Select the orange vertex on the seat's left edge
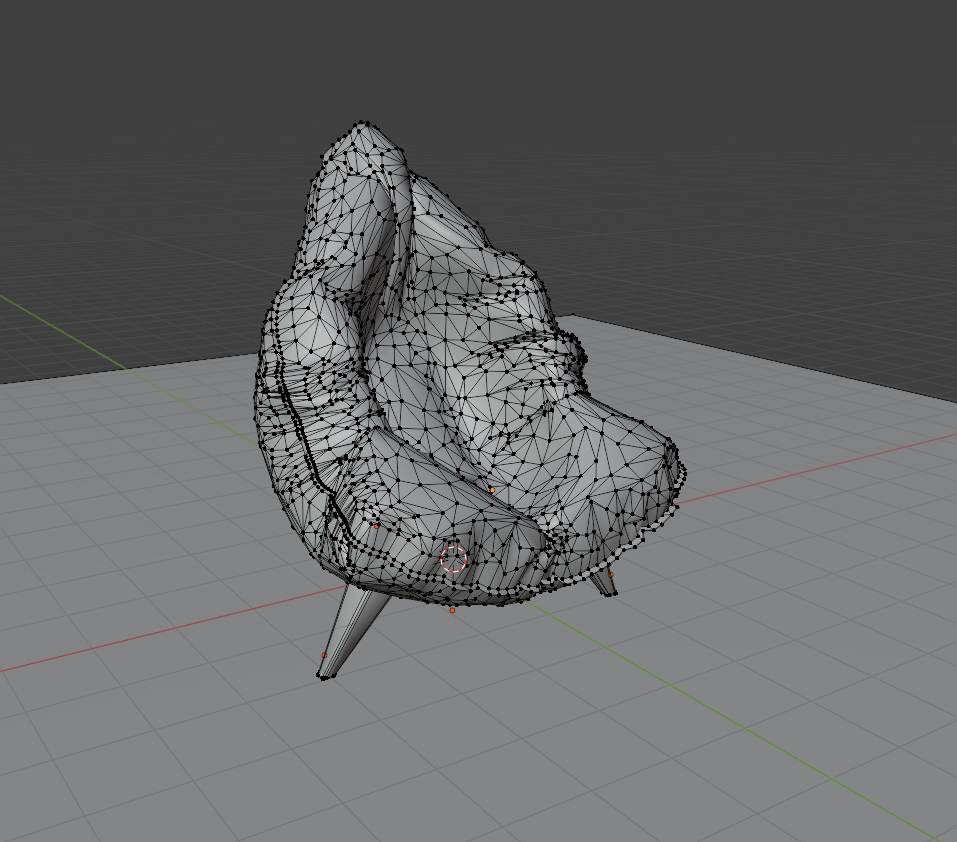 377,526
